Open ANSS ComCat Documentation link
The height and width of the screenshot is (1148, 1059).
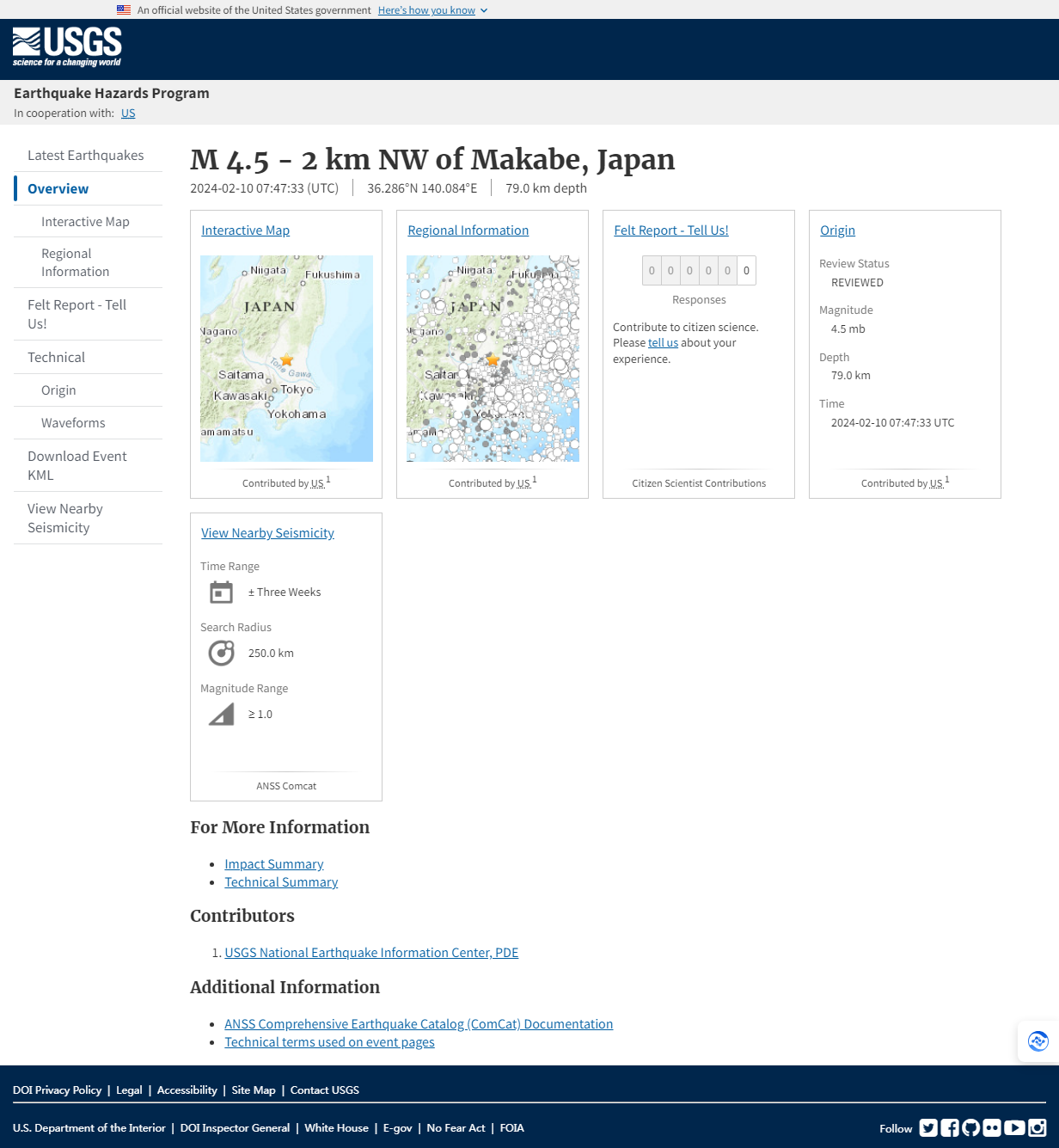click(x=419, y=1024)
